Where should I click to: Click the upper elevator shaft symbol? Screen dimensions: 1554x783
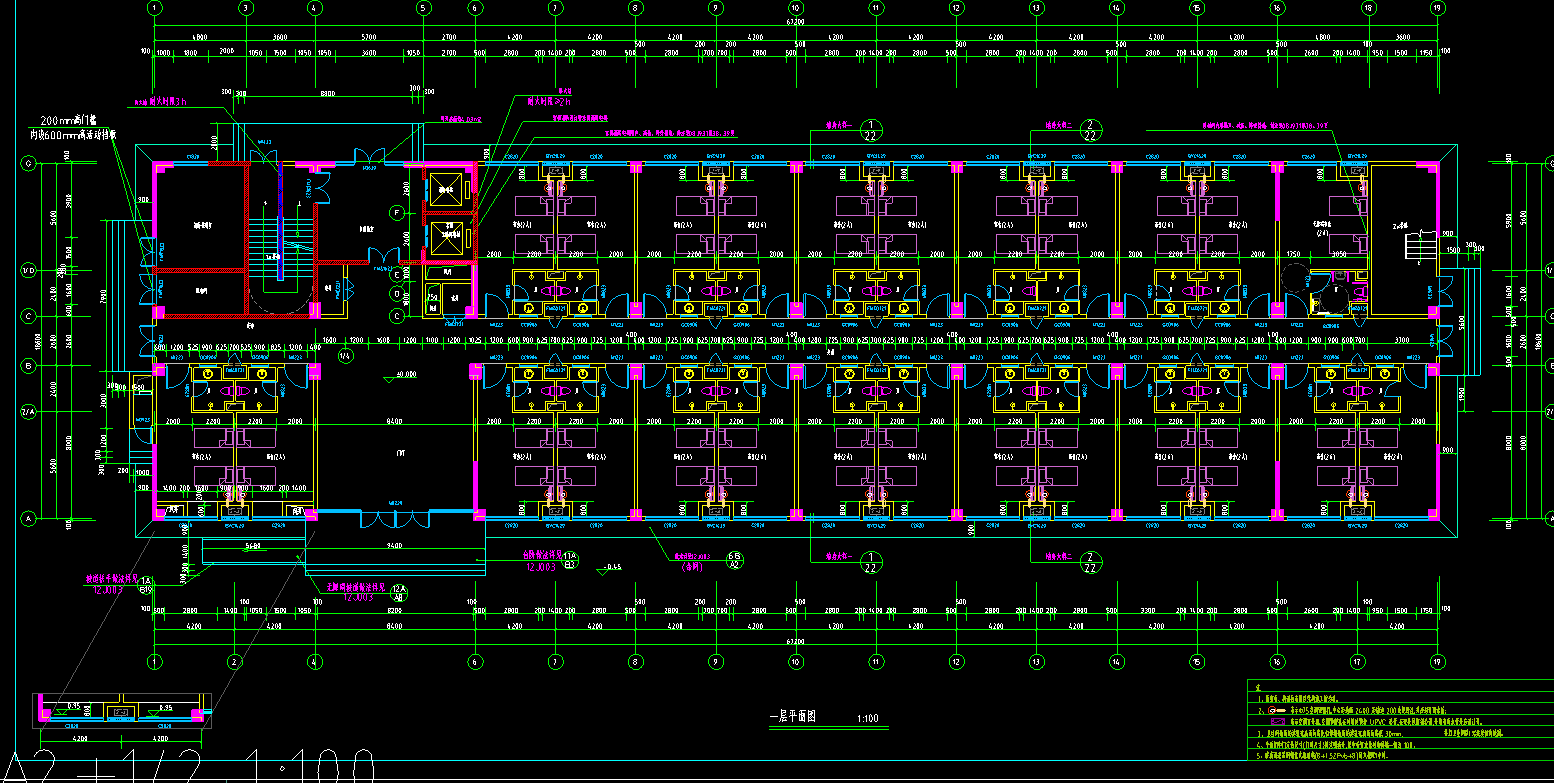point(444,190)
